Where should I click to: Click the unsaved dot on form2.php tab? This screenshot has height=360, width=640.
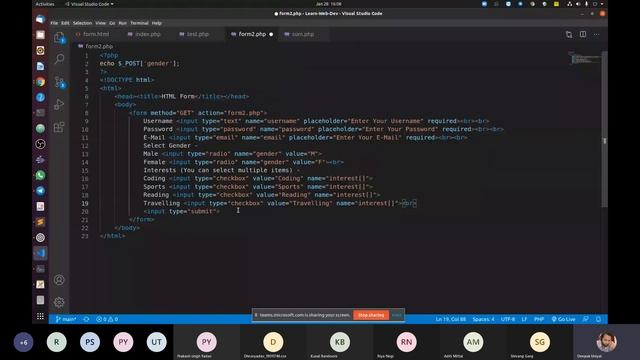pyautogui.click(x=271, y=34)
